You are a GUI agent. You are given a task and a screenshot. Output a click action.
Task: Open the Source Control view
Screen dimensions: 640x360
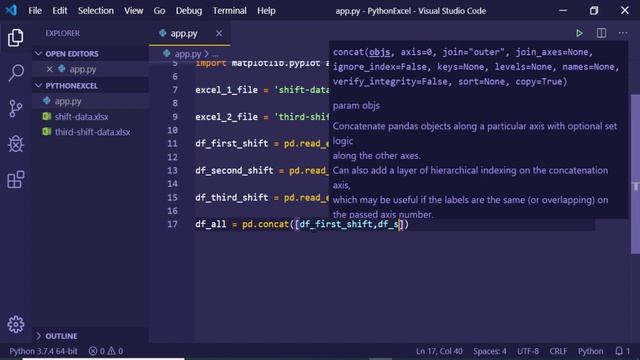click(16, 109)
